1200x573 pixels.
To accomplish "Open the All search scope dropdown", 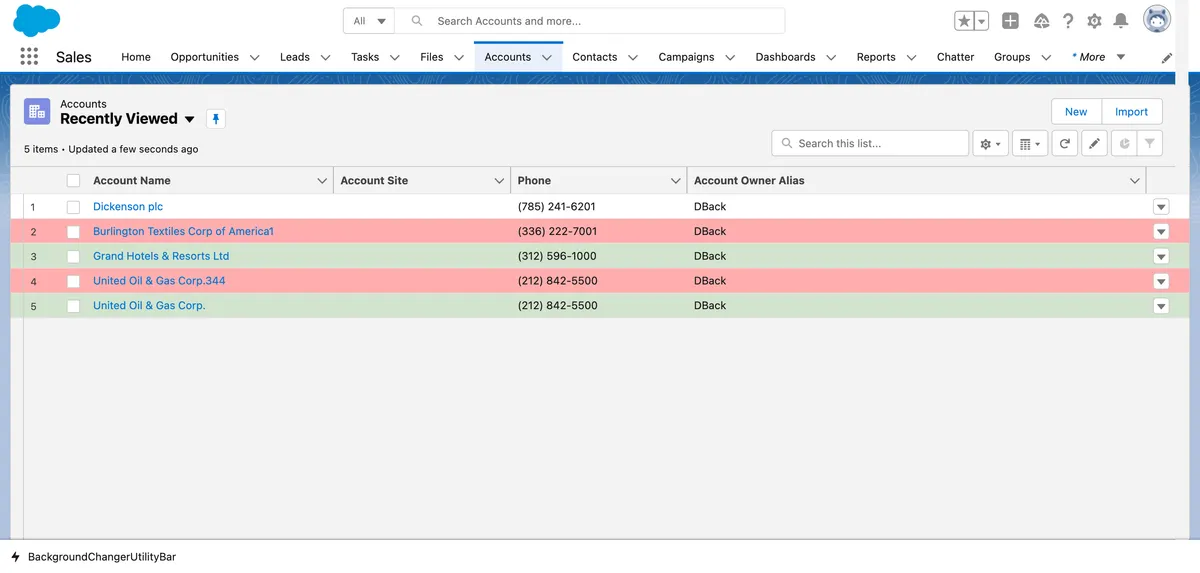I will pyautogui.click(x=369, y=21).
